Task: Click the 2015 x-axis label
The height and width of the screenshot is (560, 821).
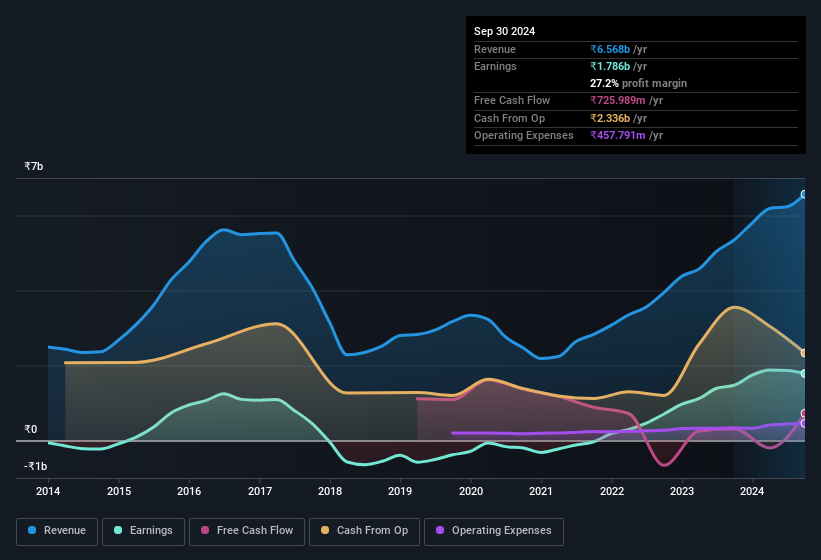Action: coord(119,491)
